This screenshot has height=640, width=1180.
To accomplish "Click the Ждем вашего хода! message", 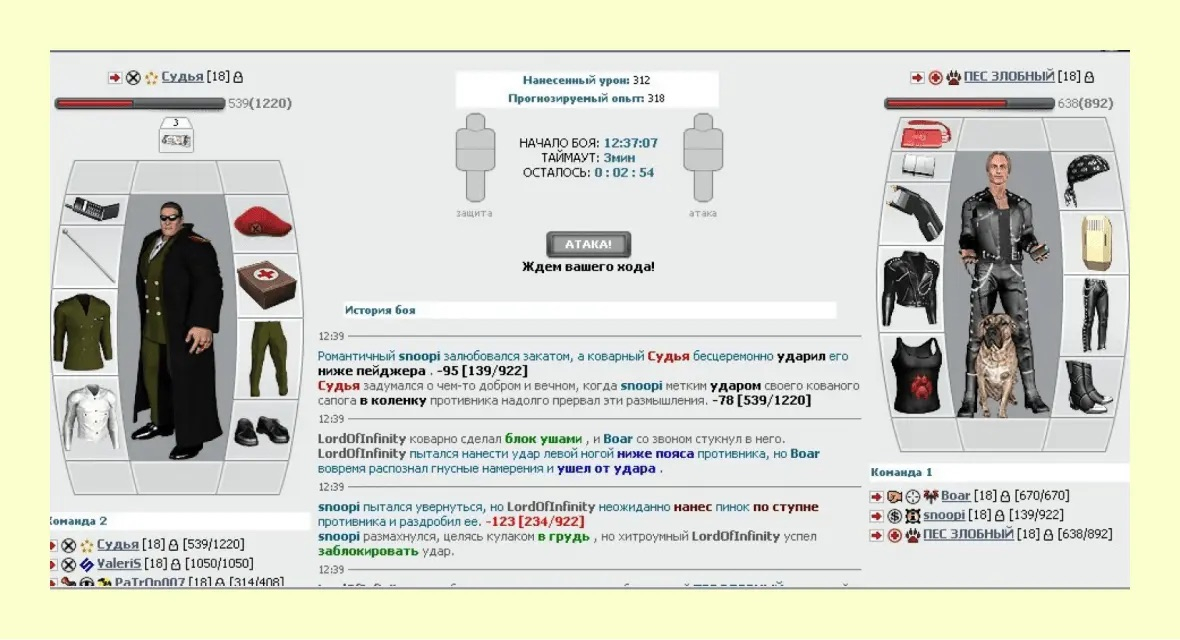I will click(x=588, y=267).
